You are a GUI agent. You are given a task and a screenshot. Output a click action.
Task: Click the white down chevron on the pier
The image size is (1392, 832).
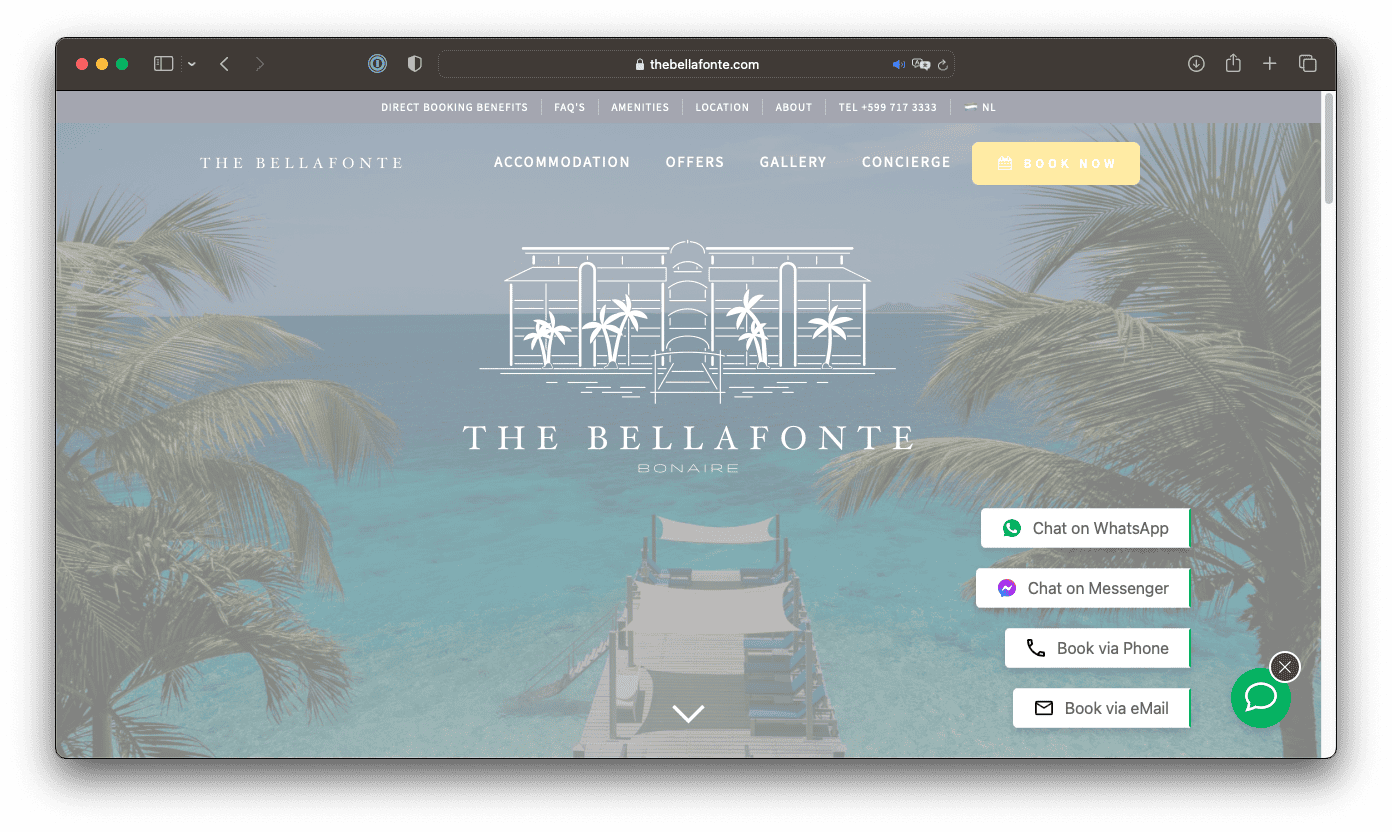pos(688,713)
